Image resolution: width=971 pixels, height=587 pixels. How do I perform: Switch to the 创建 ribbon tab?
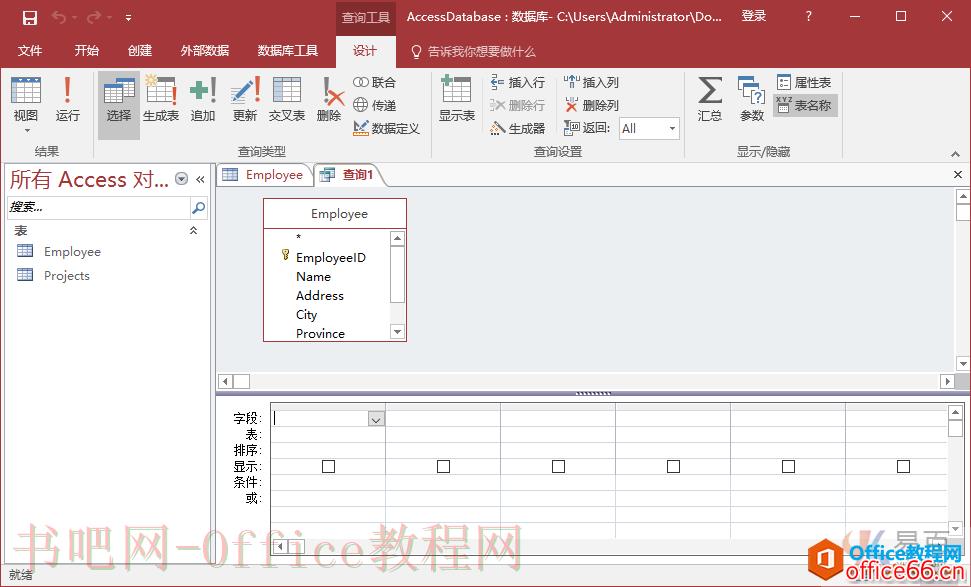point(140,51)
